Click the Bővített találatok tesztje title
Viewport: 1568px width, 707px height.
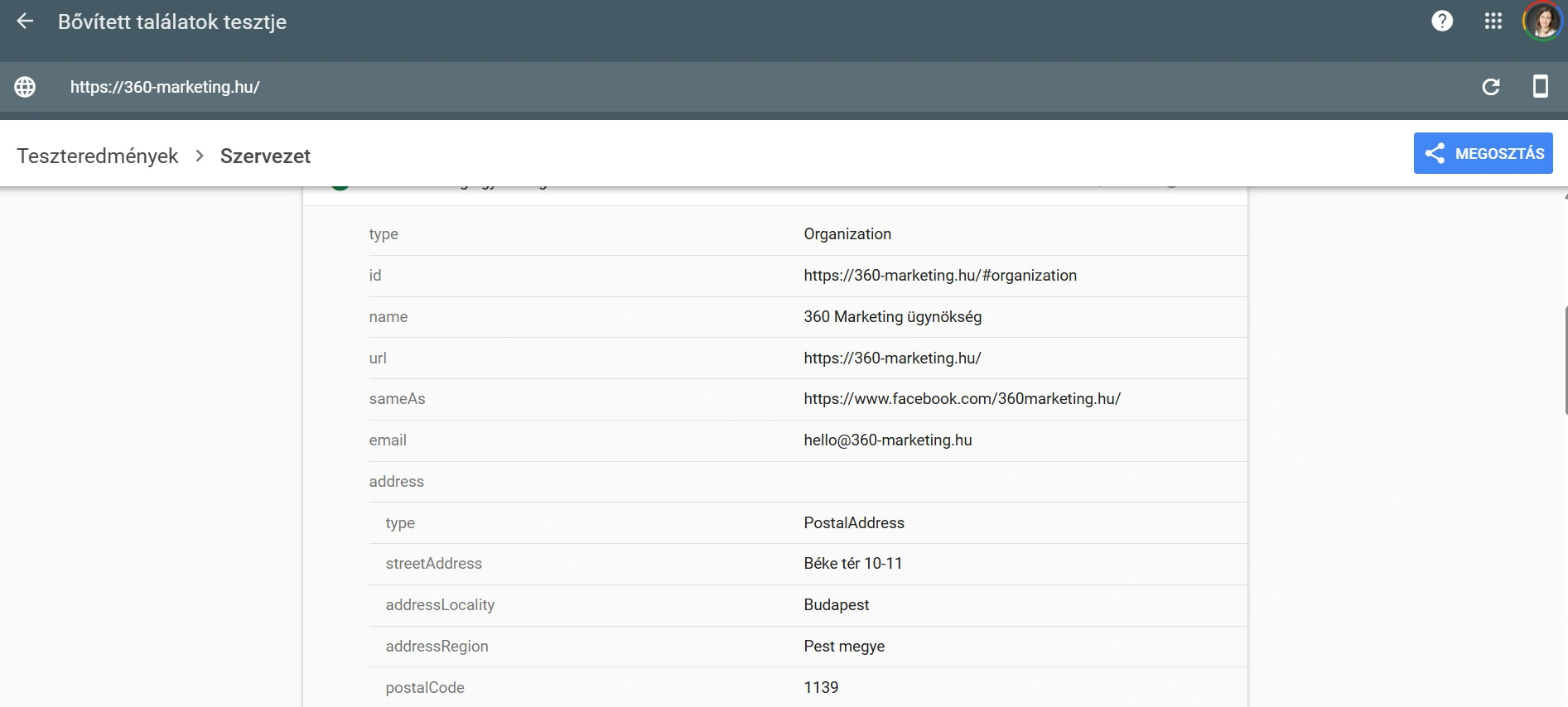(x=172, y=22)
